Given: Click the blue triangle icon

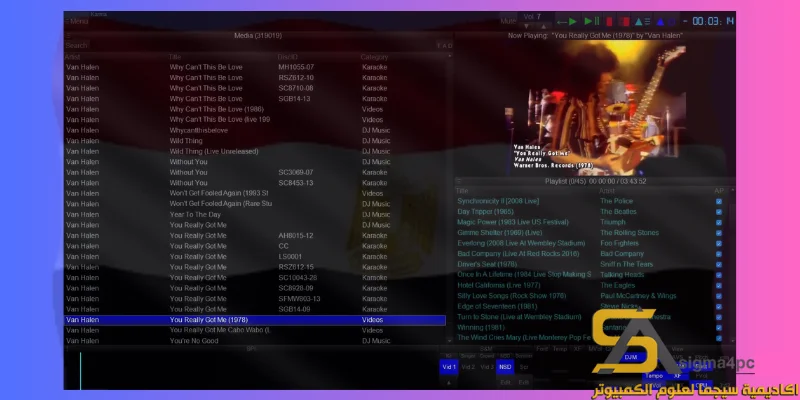Looking at the screenshot, I should (660, 21).
